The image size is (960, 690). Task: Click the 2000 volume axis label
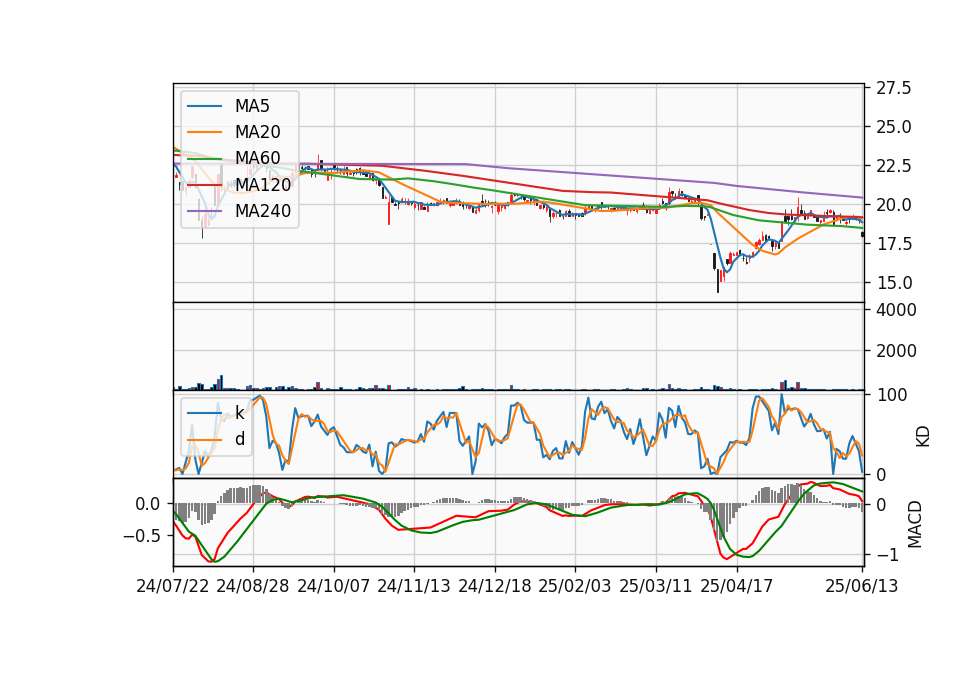tap(896, 351)
